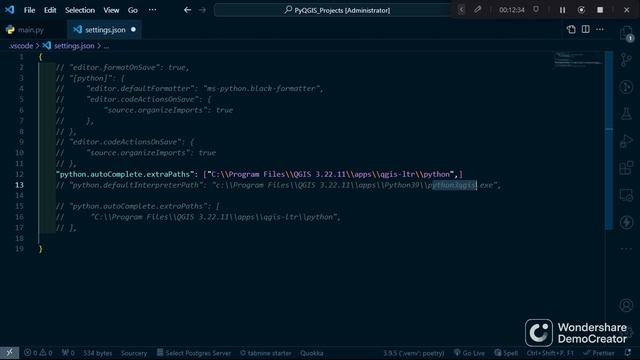Start Go Live server
The height and width of the screenshot is (360, 640).
click(469, 353)
